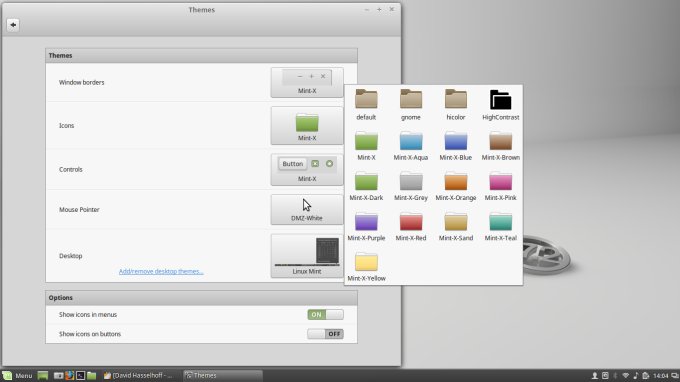Open the Controls theme chooser
The height and width of the screenshot is (382, 680).
click(x=307, y=170)
